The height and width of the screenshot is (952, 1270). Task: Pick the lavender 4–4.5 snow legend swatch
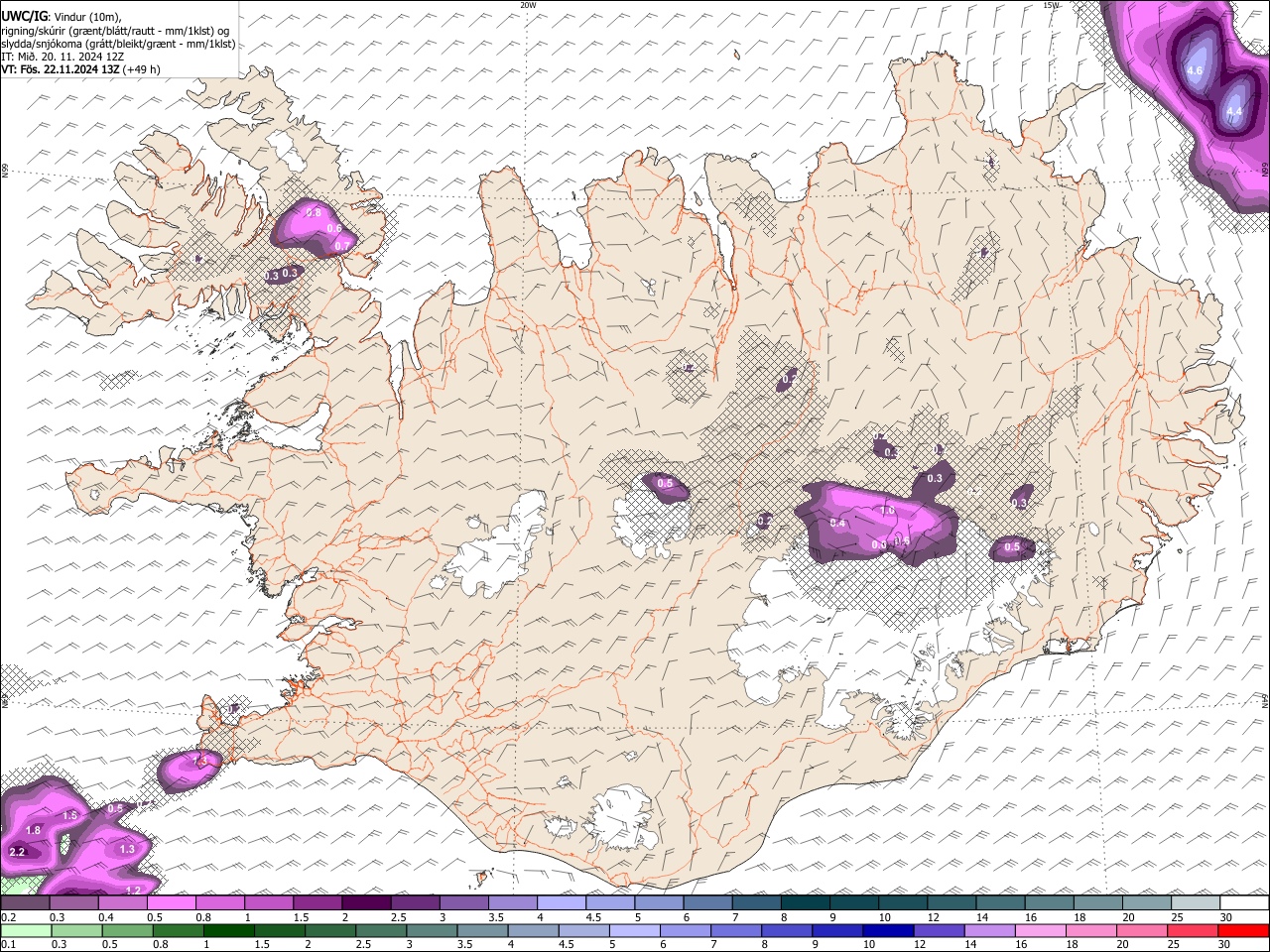tap(561, 903)
